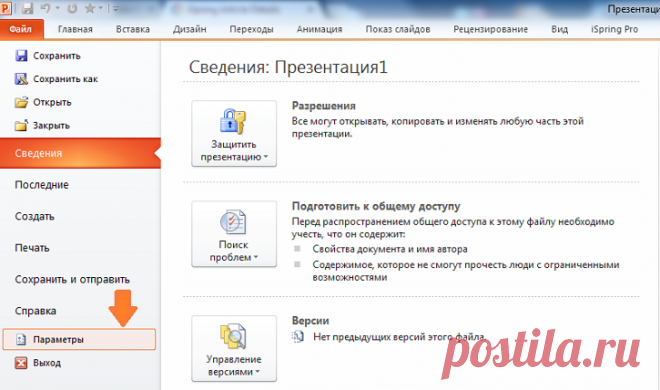Image resolution: width=660 pixels, height=390 pixels.
Task: Click the Сведения: Презентация1 title
Action: click(288, 67)
